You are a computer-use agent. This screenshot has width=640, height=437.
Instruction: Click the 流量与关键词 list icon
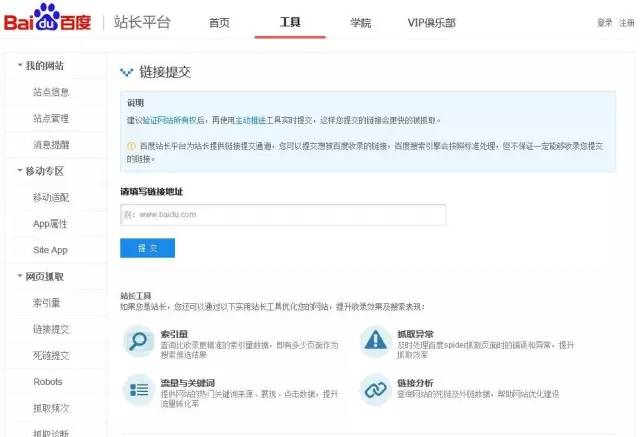tap(138, 390)
